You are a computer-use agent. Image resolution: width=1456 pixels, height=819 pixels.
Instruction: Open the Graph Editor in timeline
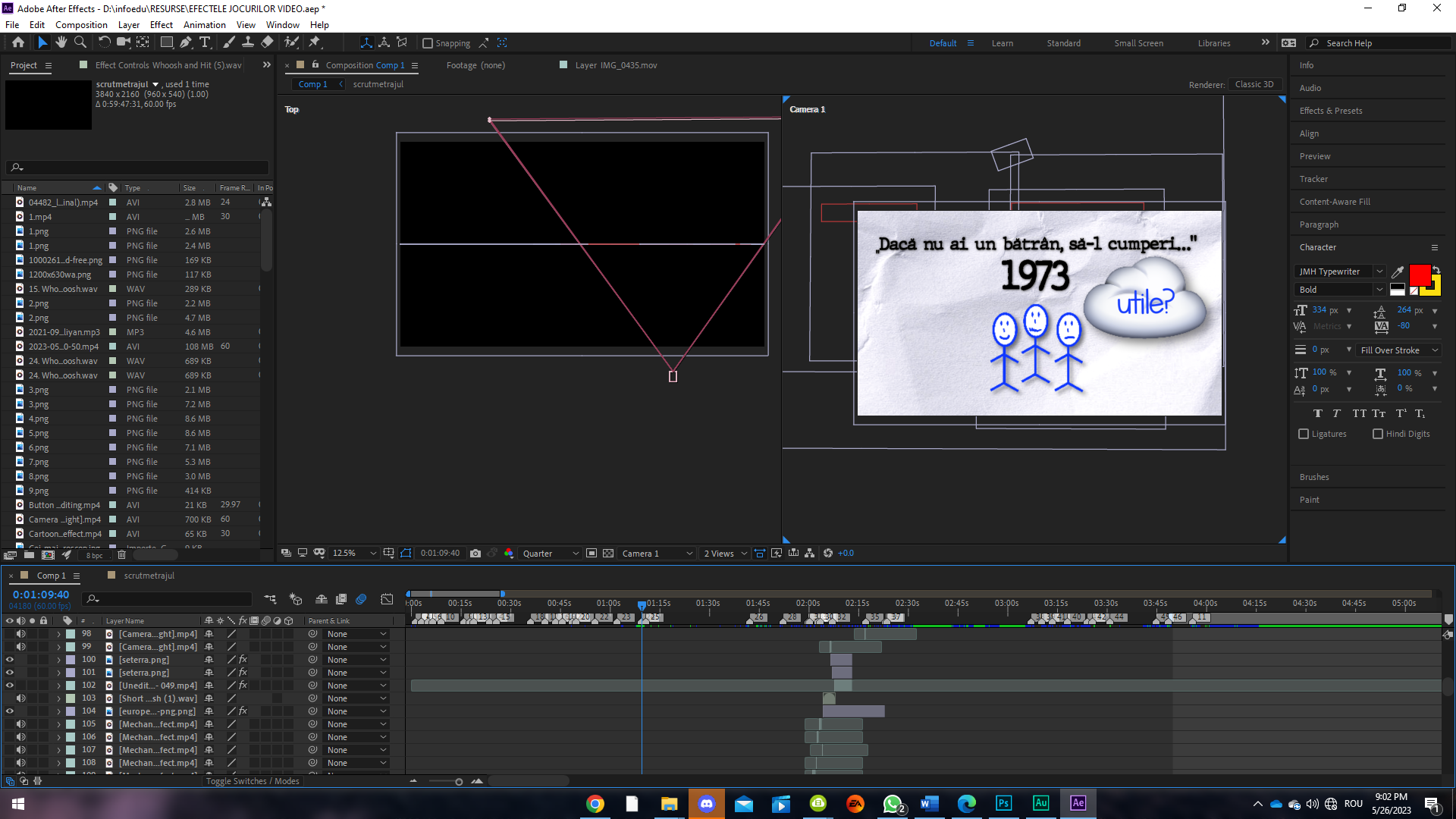[387, 599]
